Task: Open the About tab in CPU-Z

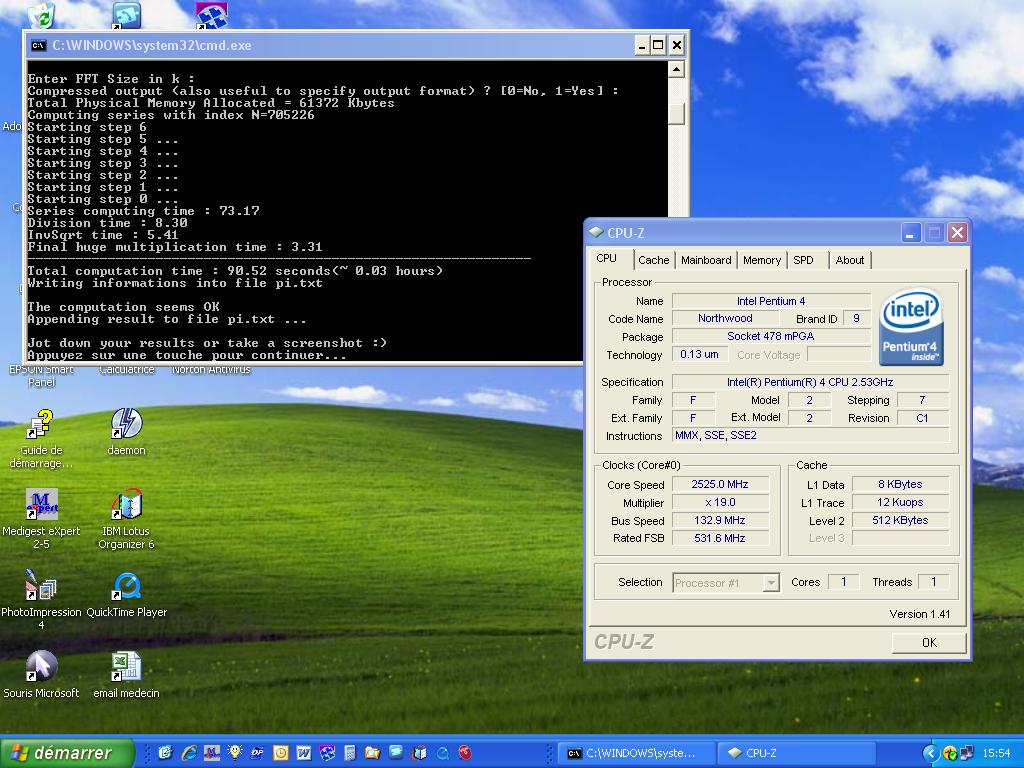Action: [x=850, y=260]
